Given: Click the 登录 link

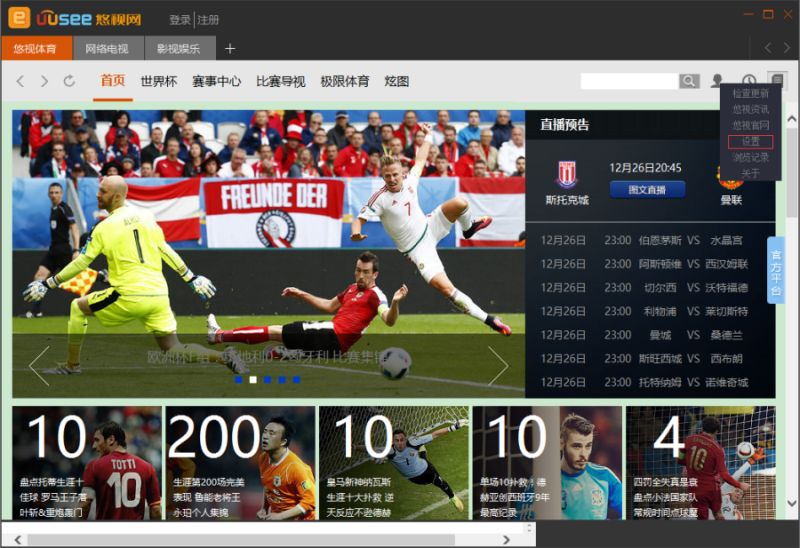Looking at the screenshot, I should (x=180, y=20).
